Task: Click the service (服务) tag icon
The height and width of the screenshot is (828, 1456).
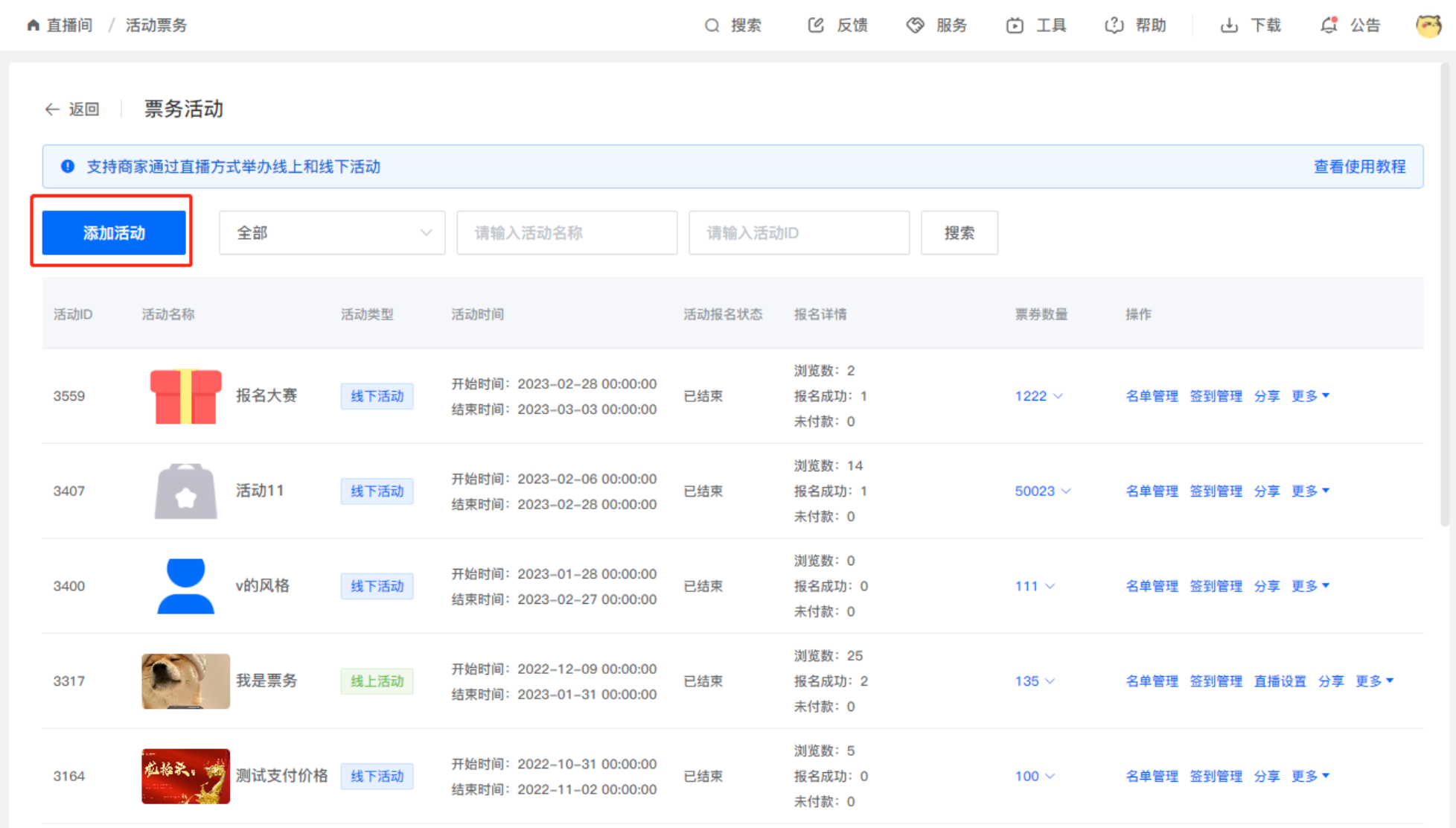Action: tap(915, 25)
